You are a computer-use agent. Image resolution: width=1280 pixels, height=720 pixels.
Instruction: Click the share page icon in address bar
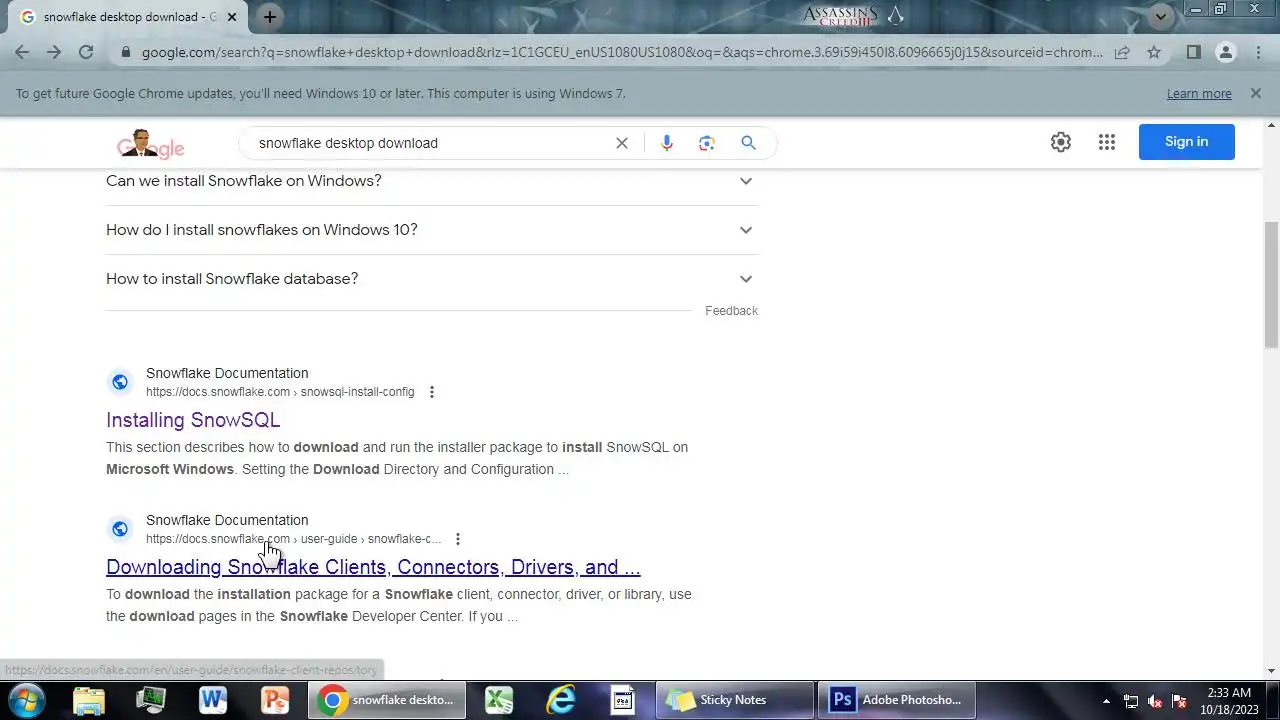pos(1122,52)
